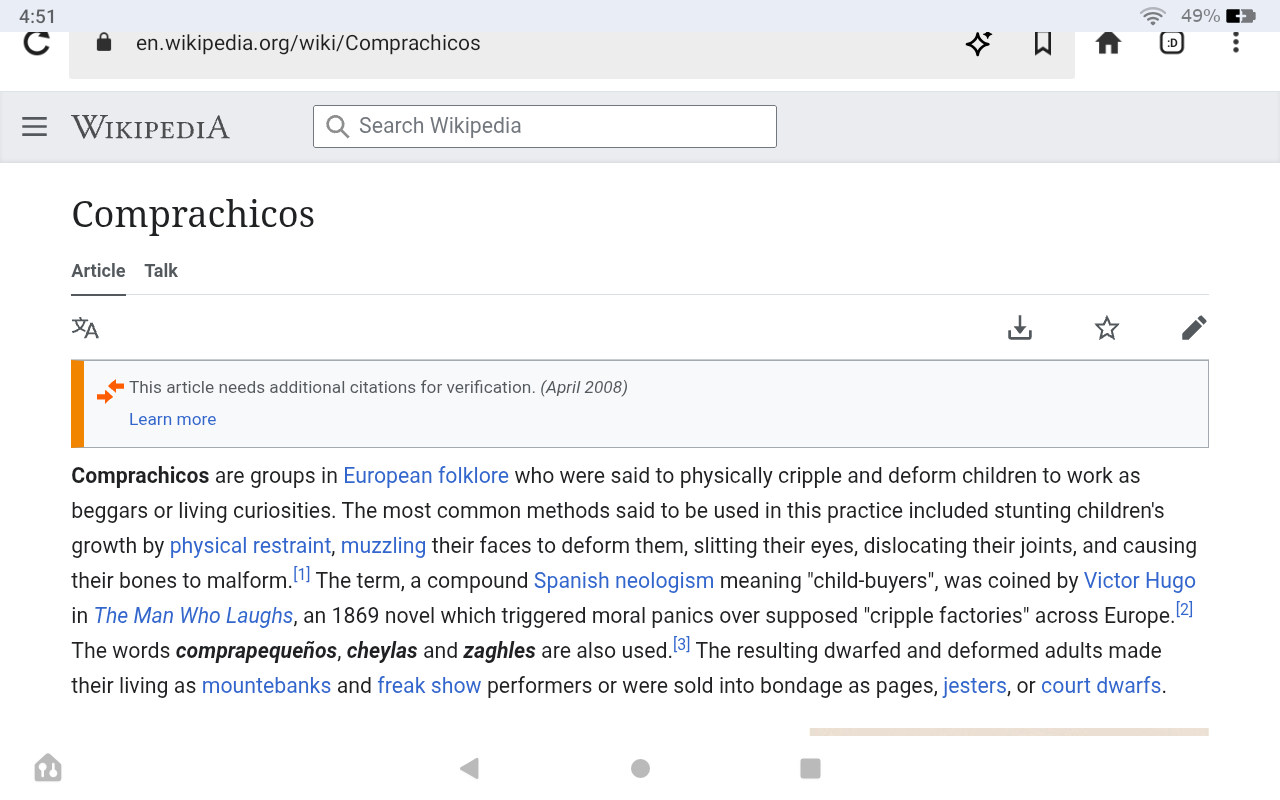Screen dimensions: 1280x800
Task: Follow the Victor Hugo link
Action: pos(1139,581)
